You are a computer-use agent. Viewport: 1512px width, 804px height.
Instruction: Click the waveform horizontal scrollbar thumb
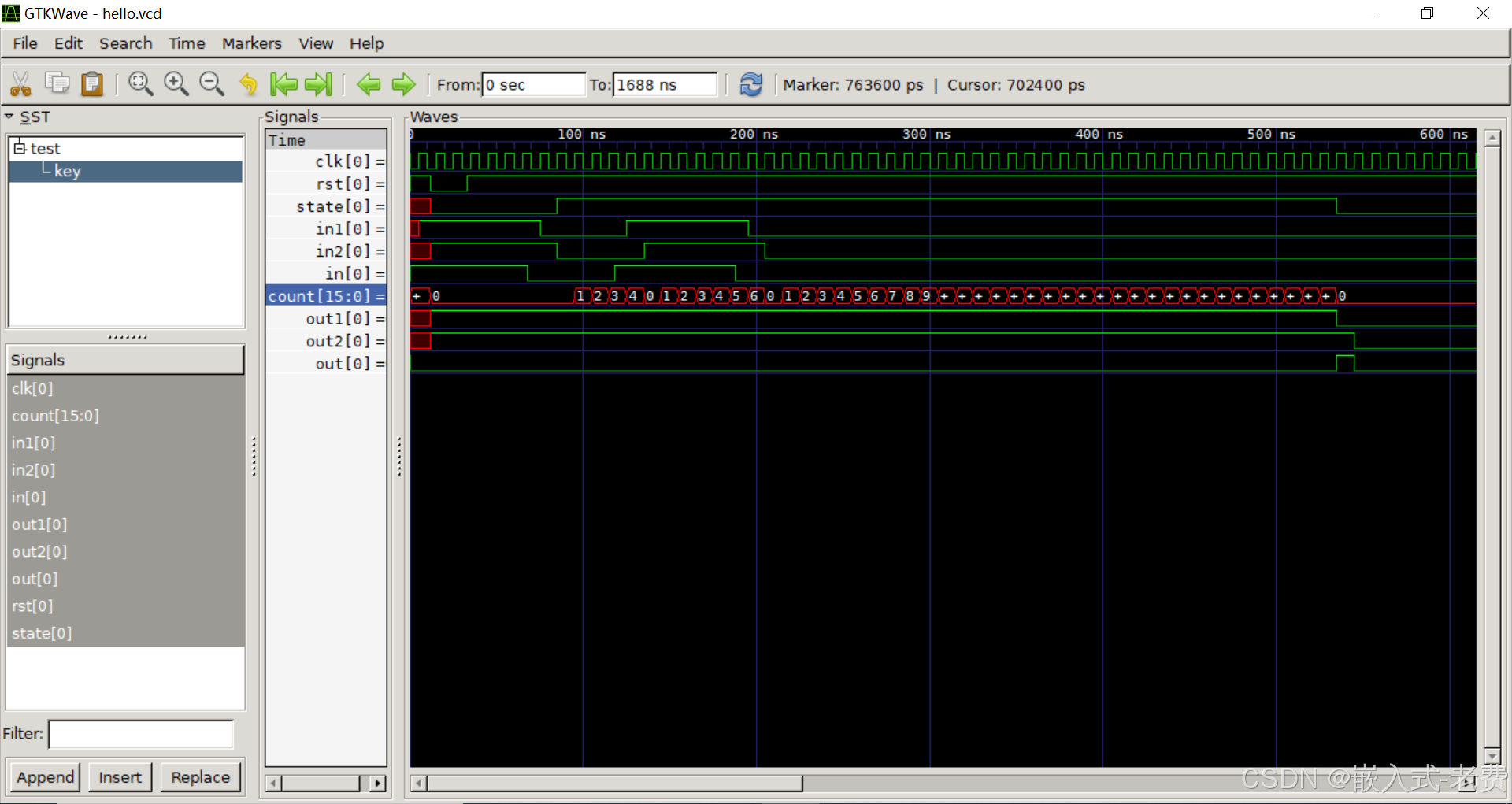615,783
